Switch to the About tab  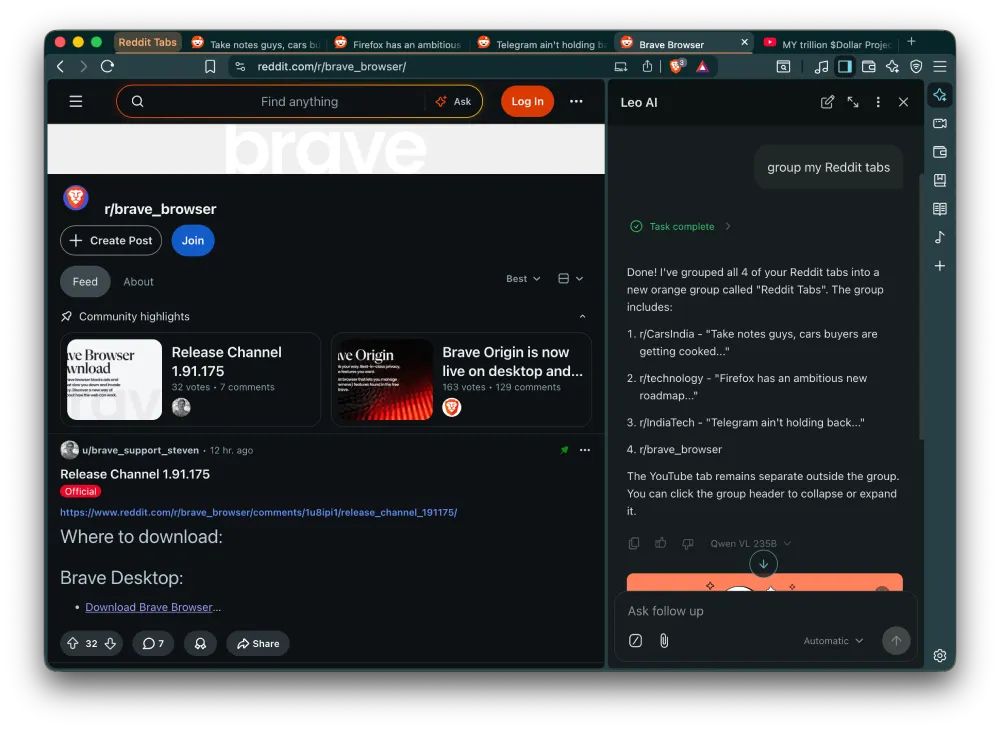(x=138, y=282)
